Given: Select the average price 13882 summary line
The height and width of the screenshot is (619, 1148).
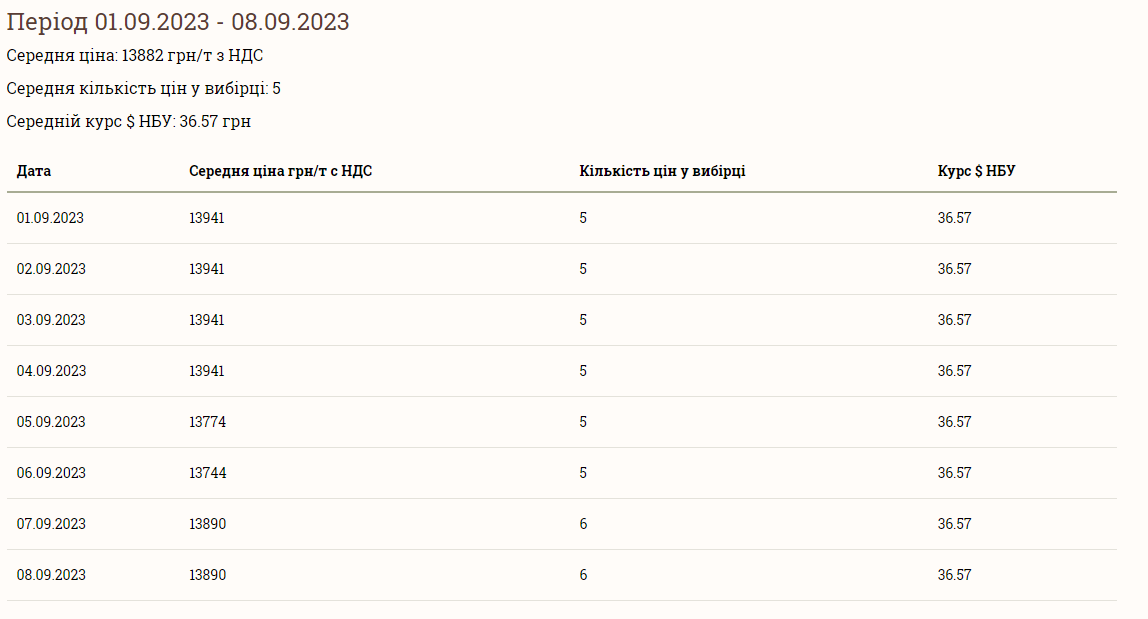Looking at the screenshot, I should click(x=134, y=56).
